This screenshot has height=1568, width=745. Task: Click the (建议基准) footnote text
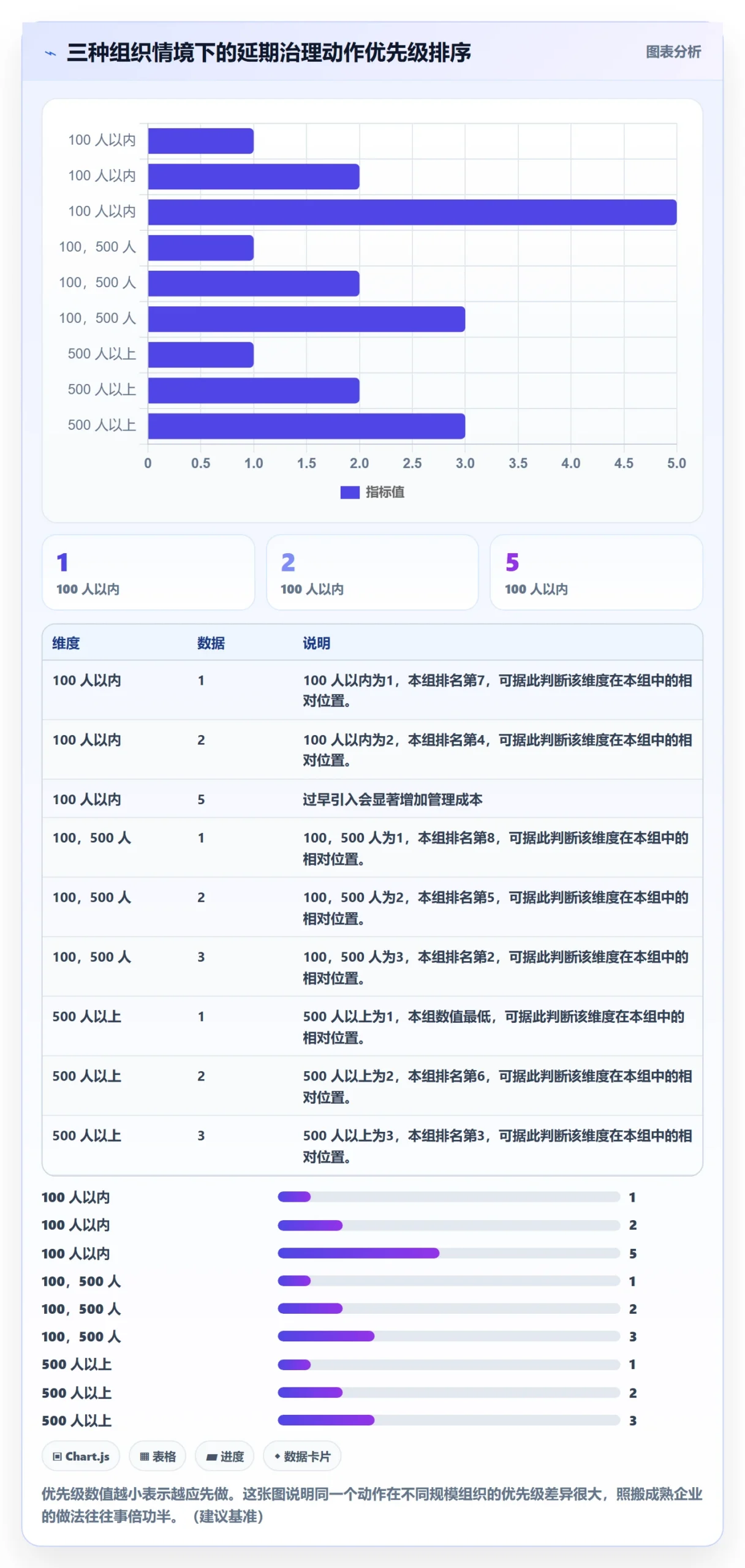227,1516
